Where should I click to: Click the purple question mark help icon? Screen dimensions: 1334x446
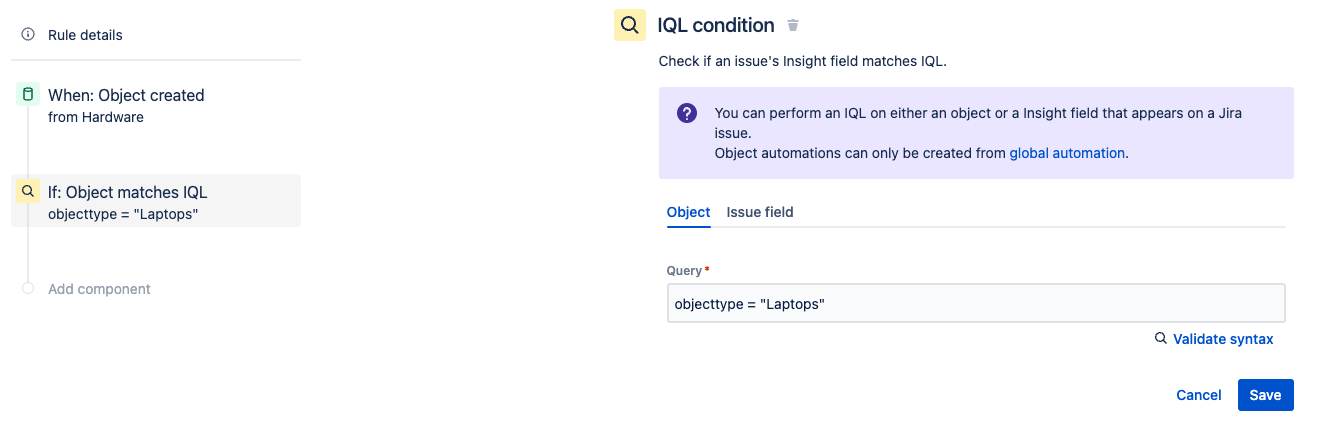click(x=687, y=113)
